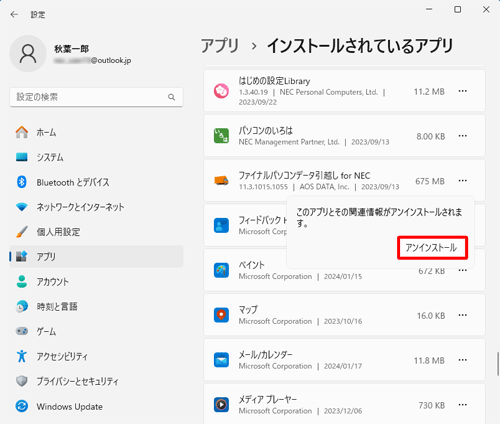Confirm with the アンインストール button
Screen dimensions: 500x424
[432, 248]
